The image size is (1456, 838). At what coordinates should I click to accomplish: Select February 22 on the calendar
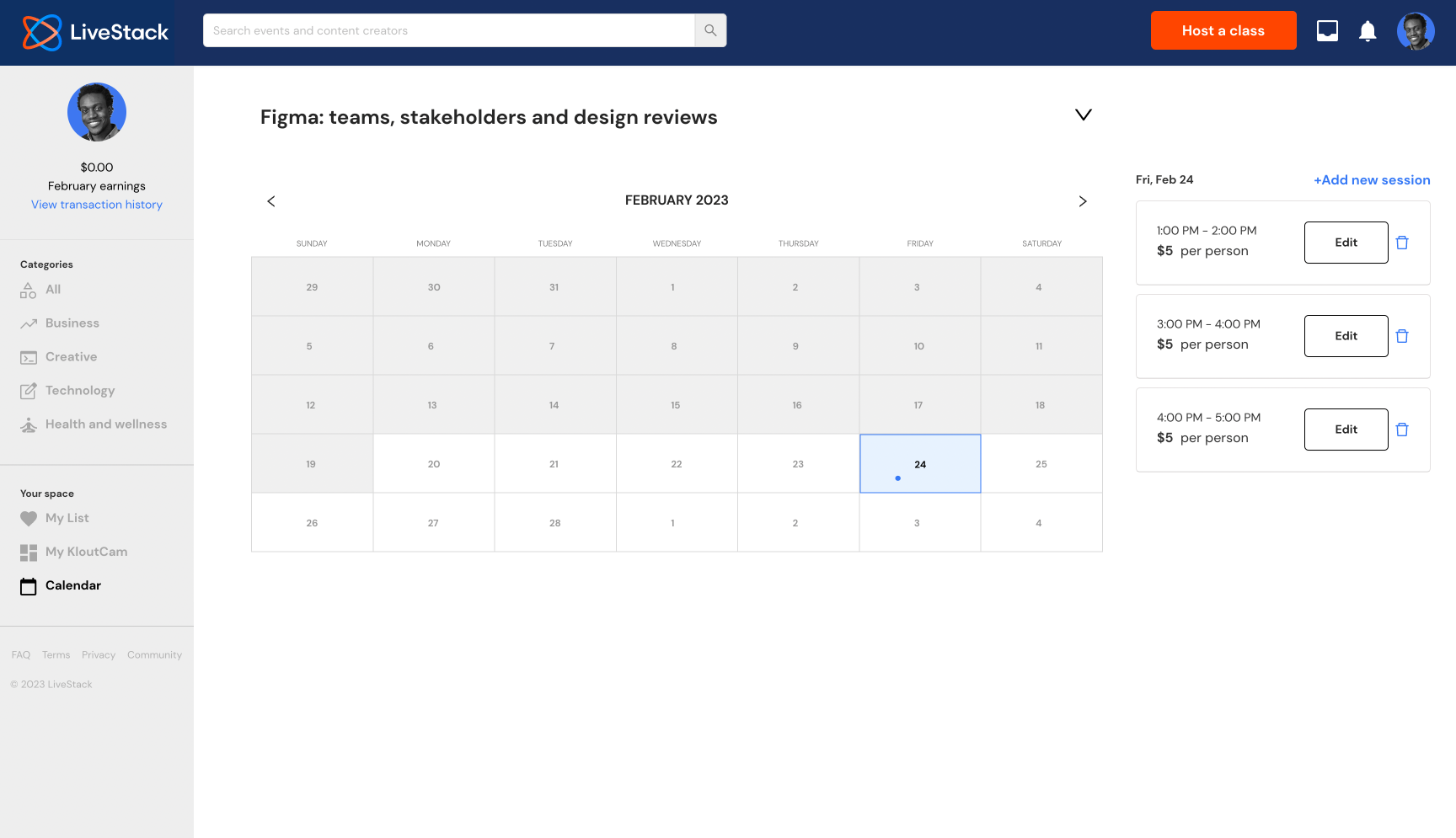click(x=677, y=464)
